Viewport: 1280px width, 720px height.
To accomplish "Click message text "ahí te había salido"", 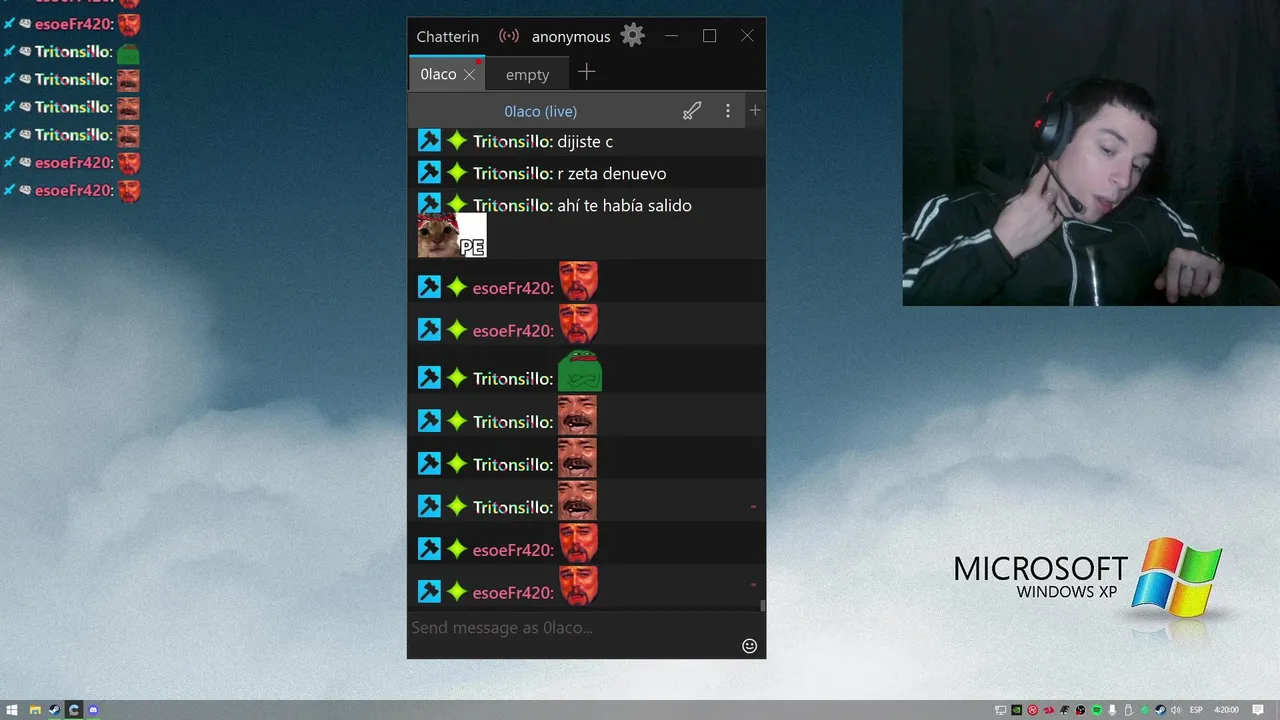I will [x=624, y=206].
